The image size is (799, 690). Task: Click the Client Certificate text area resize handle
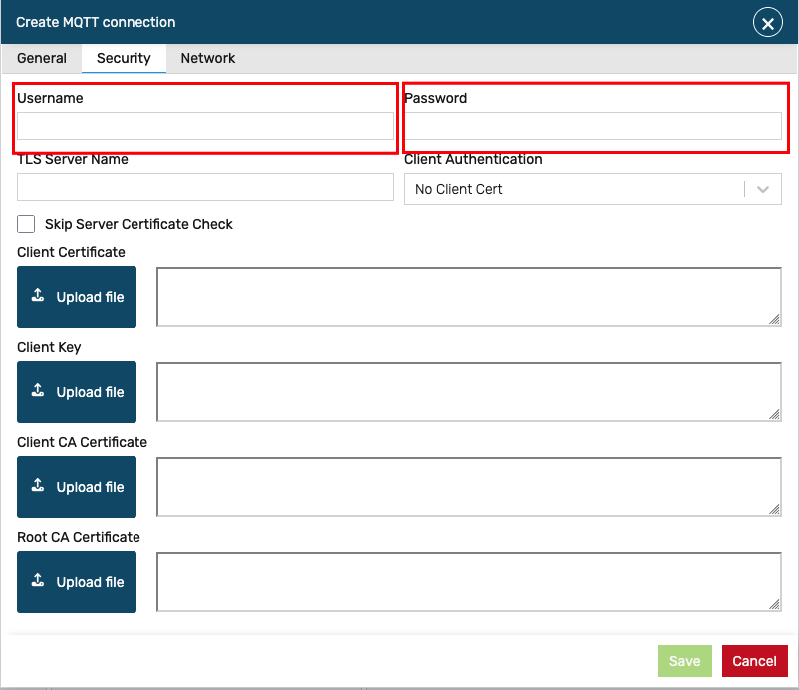(x=775, y=320)
